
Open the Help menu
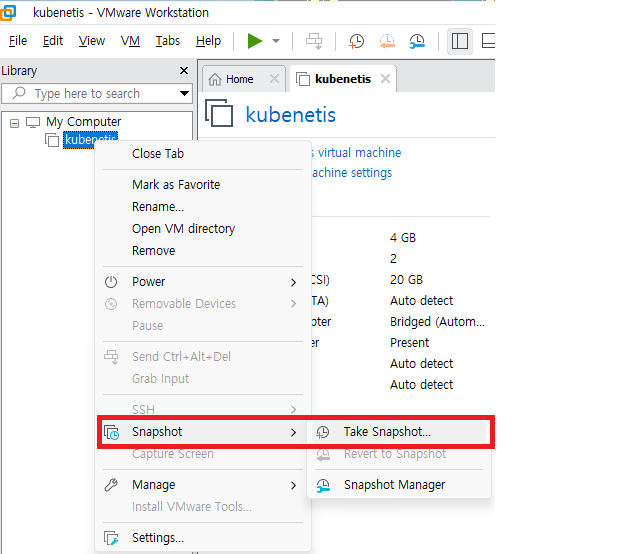click(208, 41)
